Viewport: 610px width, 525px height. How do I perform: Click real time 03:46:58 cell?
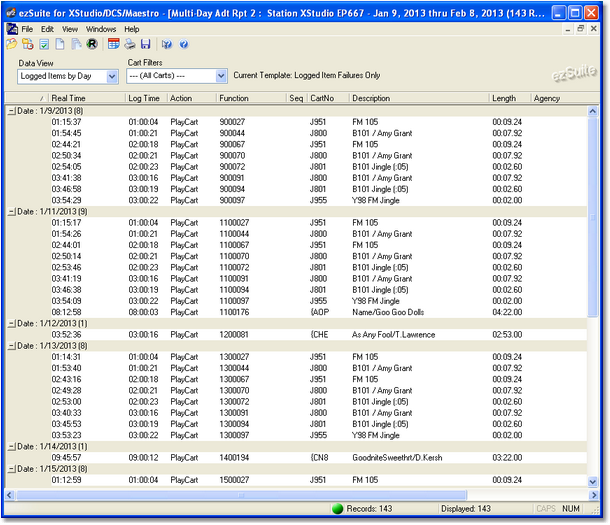pyautogui.click(x=67, y=189)
